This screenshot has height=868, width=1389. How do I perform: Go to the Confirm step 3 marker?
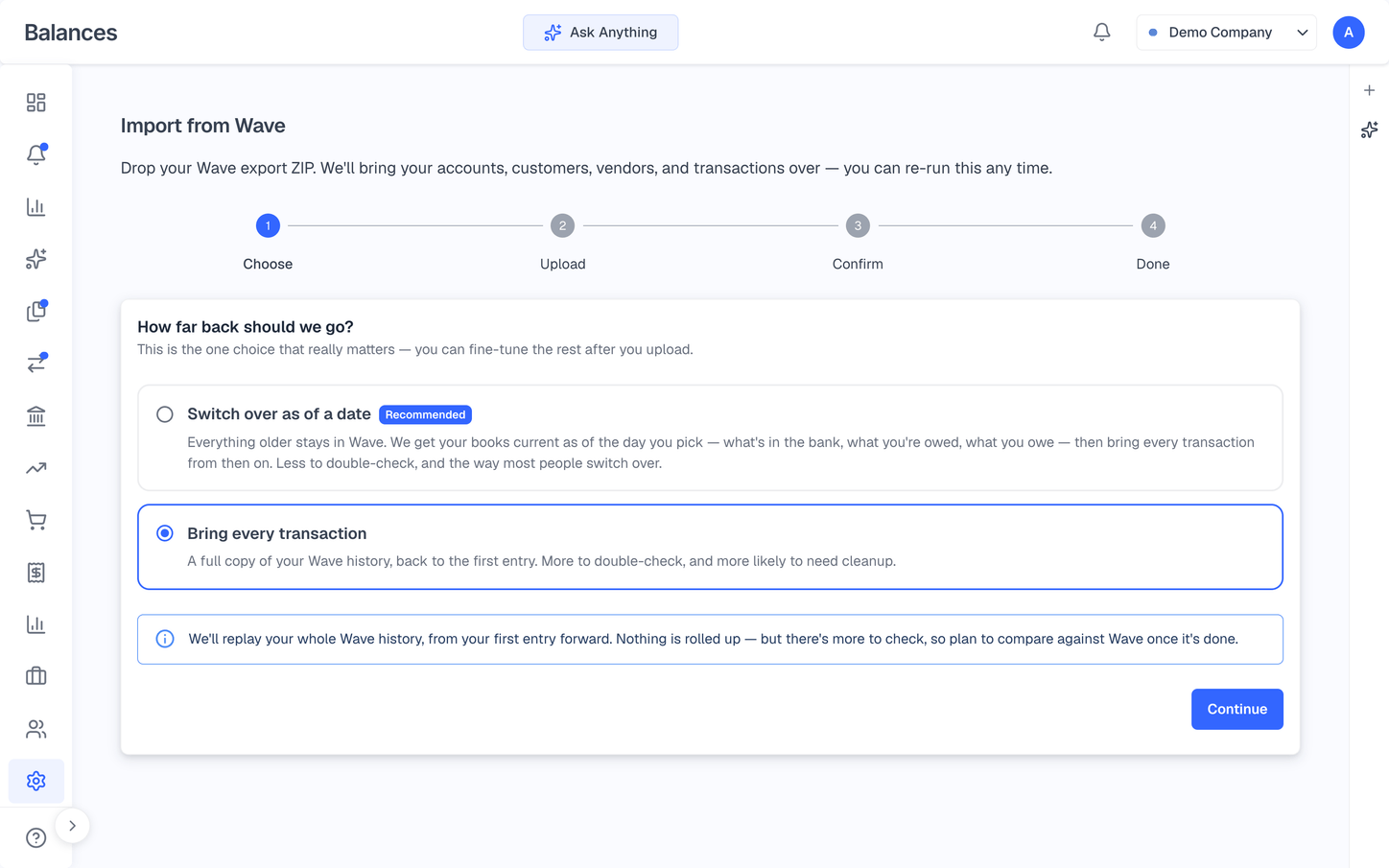click(x=858, y=225)
